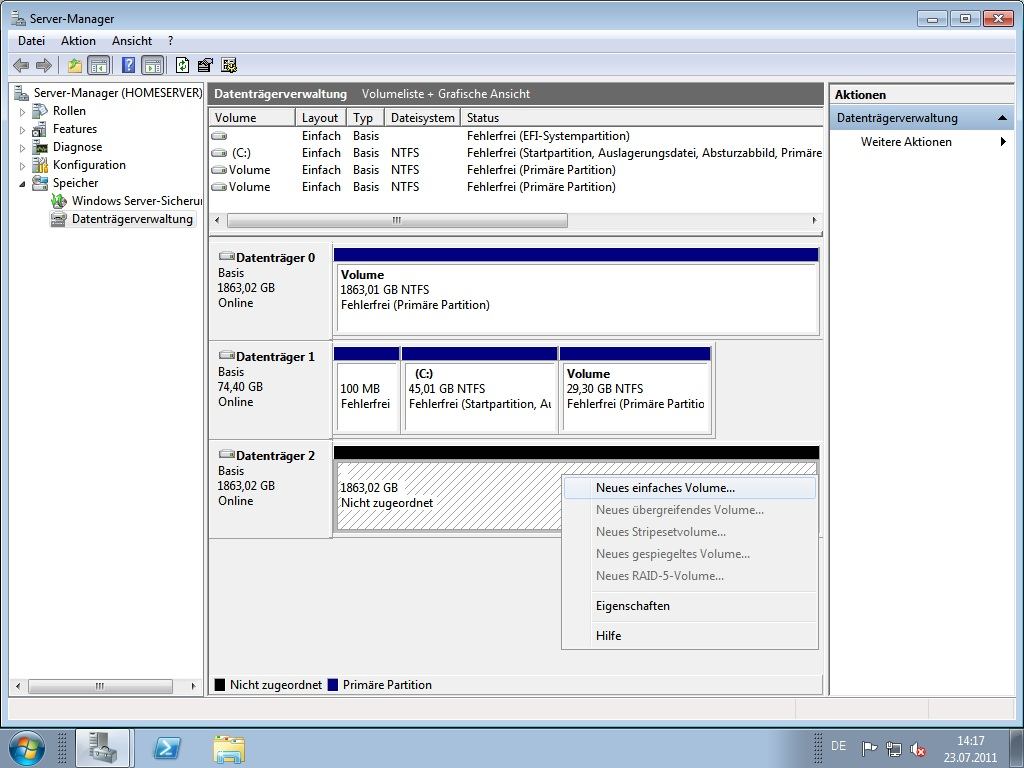
Task: Open Windows Explorer from the taskbar
Action: tap(229, 748)
